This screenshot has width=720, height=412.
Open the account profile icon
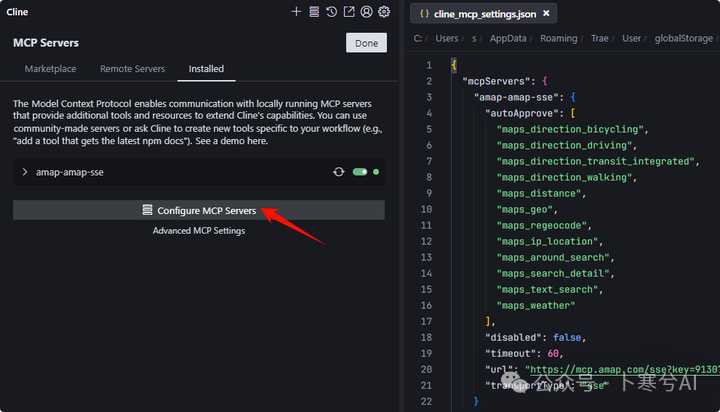(x=366, y=12)
